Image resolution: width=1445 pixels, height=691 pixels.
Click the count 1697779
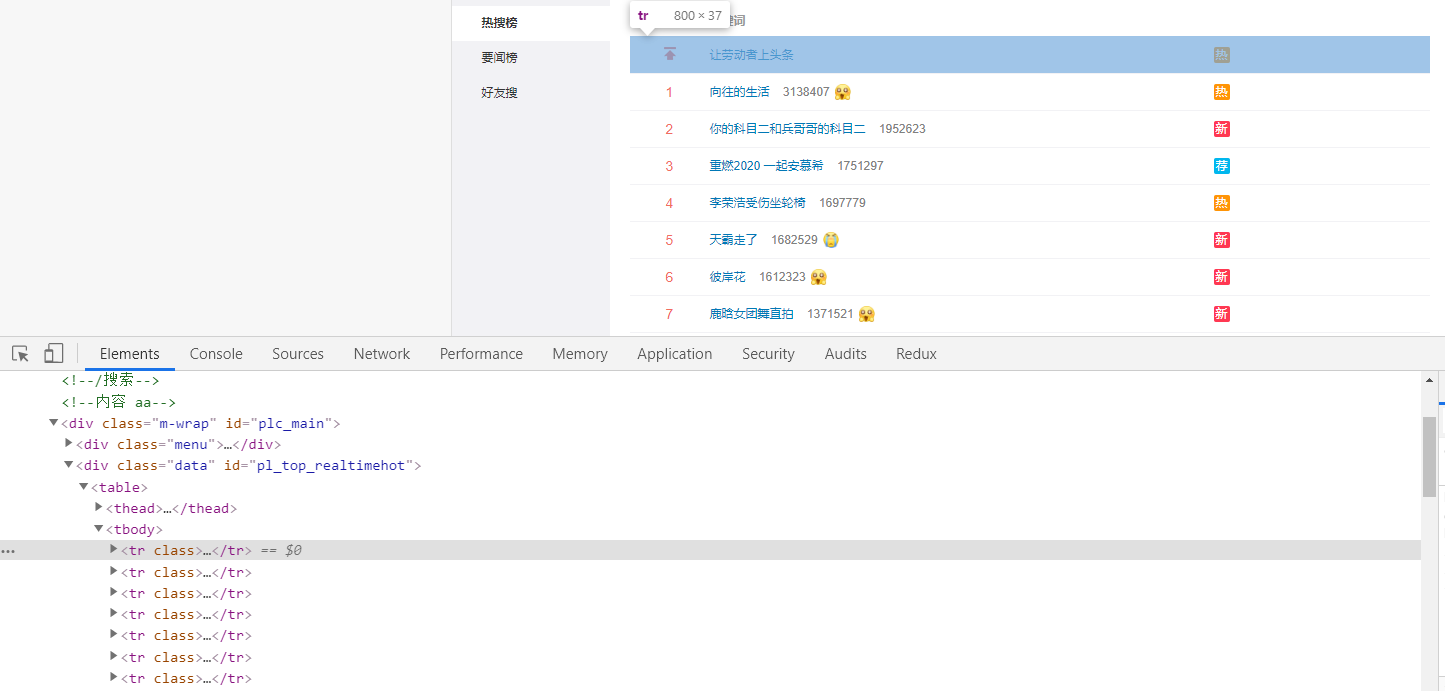(x=843, y=203)
